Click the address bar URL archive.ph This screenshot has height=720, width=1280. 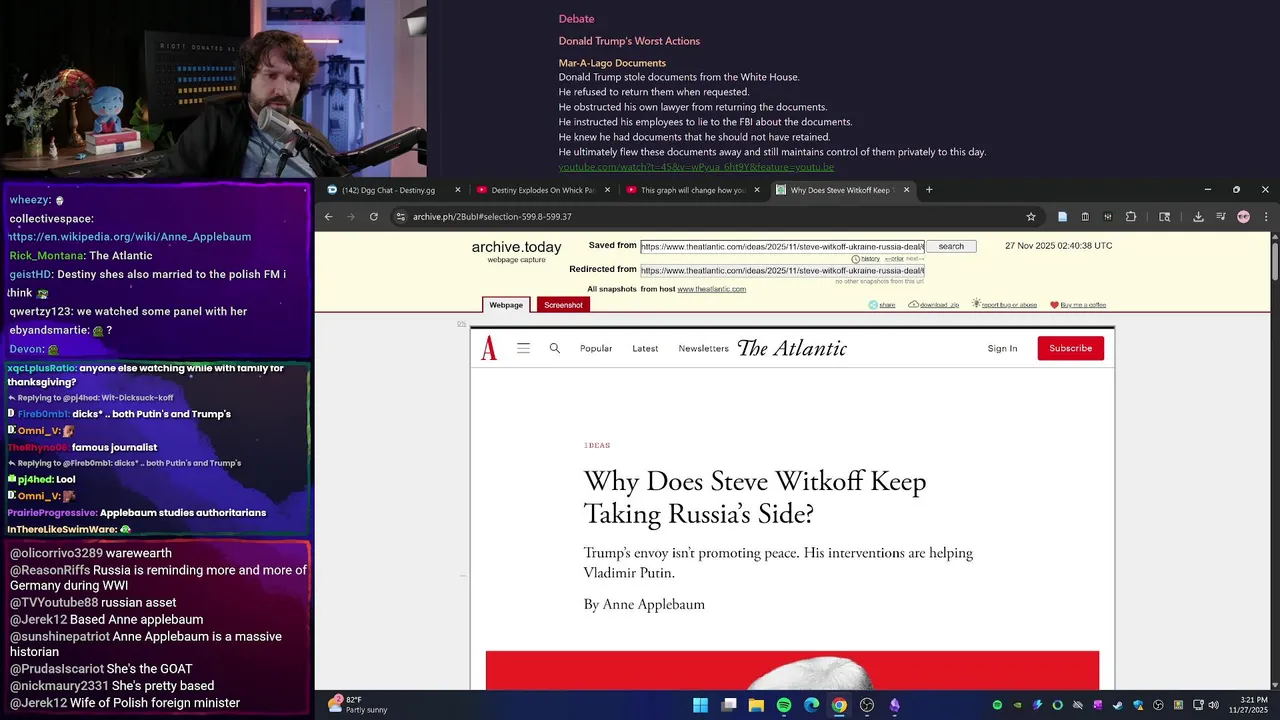[492, 216]
